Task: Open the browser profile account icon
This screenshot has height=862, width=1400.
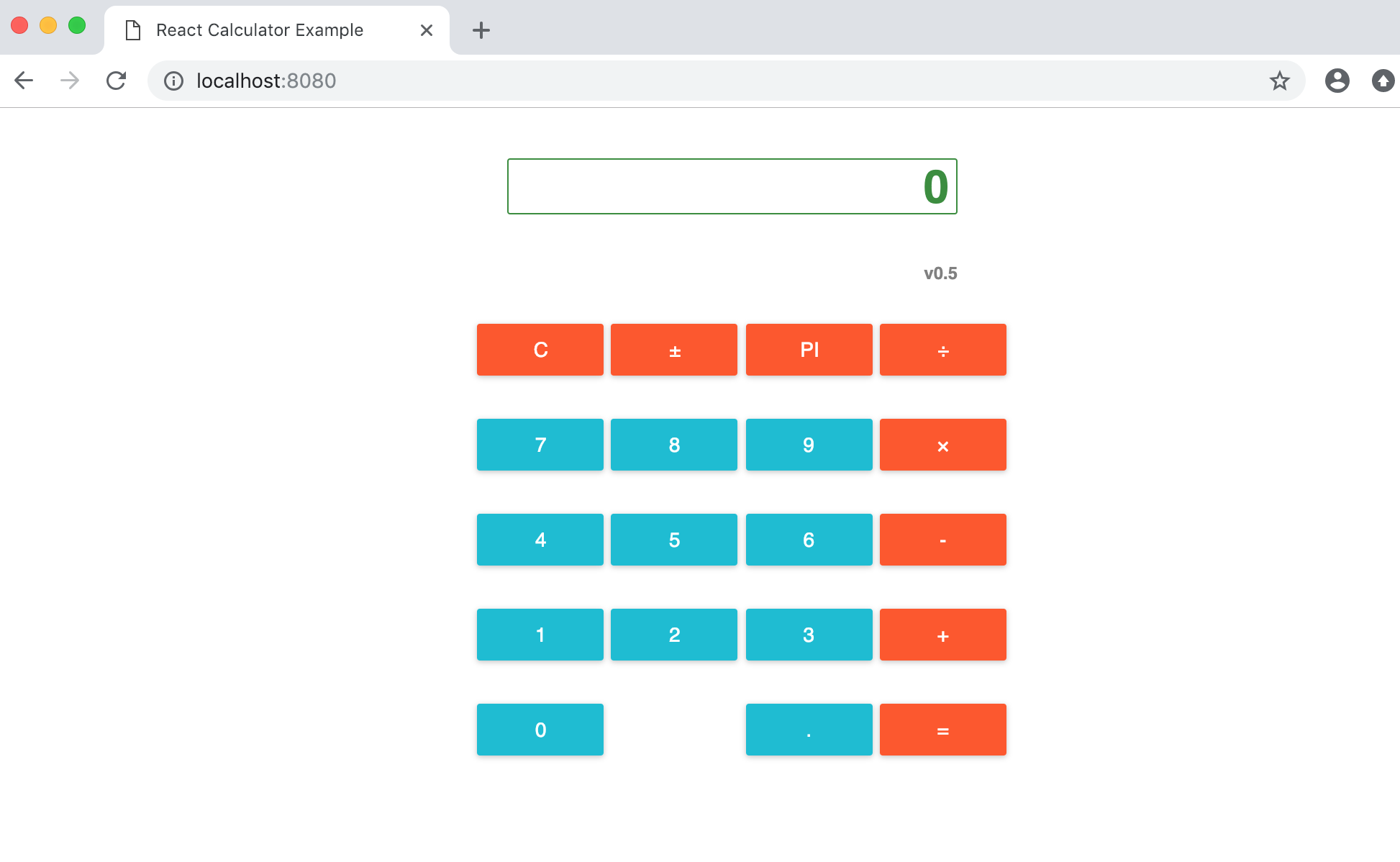Action: (x=1337, y=81)
